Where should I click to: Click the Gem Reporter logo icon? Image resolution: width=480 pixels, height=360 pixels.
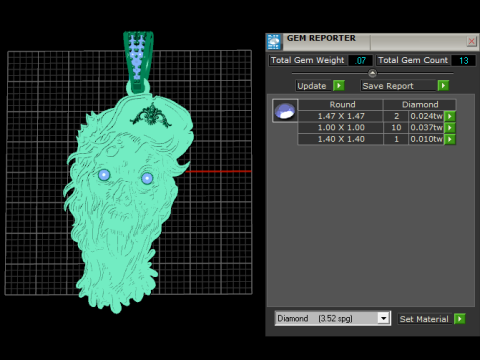[274, 42]
